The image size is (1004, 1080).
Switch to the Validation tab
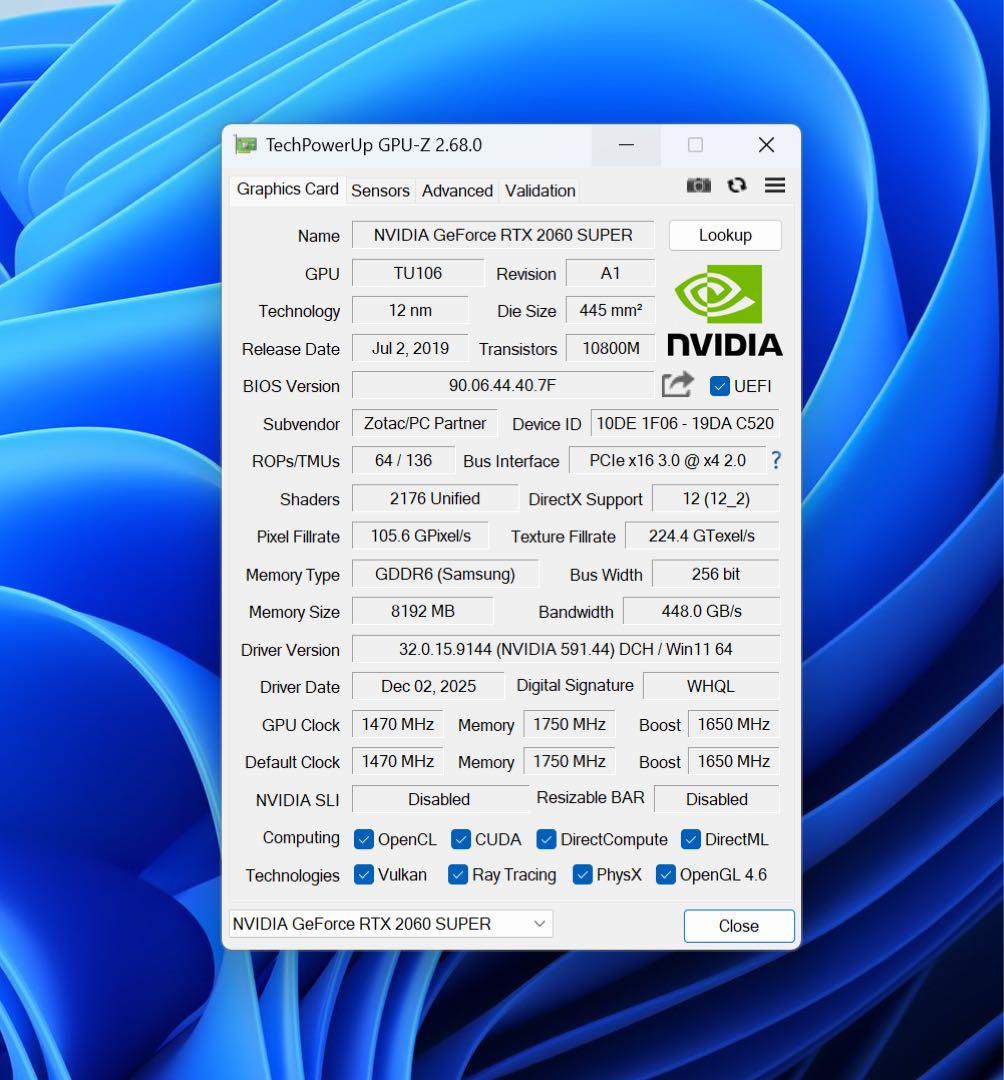[x=539, y=190]
